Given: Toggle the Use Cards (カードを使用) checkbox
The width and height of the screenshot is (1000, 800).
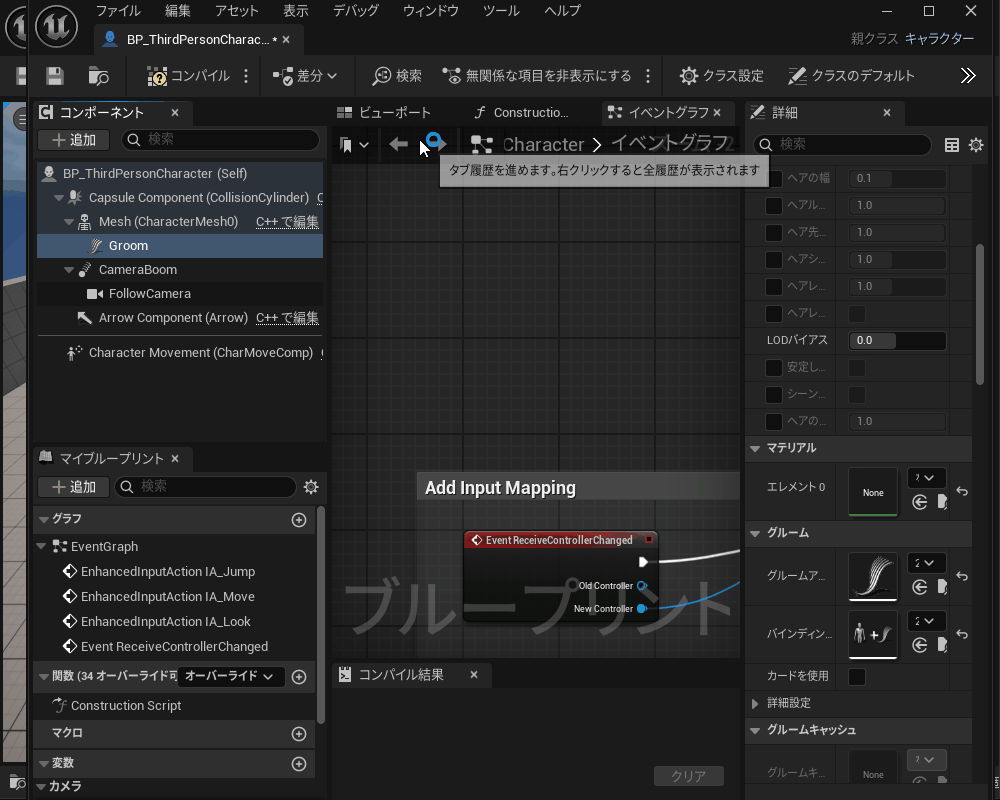Looking at the screenshot, I should pos(857,677).
